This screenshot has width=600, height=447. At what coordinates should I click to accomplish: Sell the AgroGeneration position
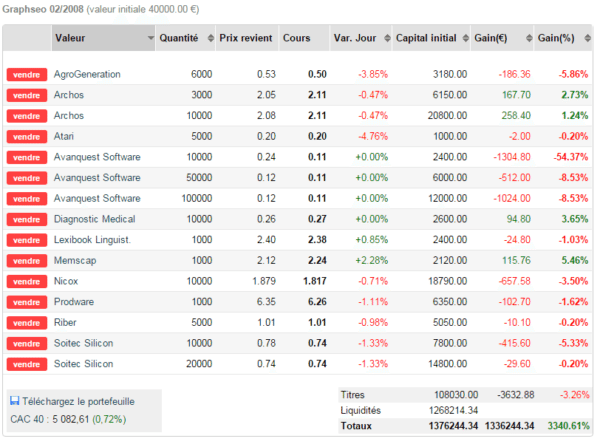[27, 75]
